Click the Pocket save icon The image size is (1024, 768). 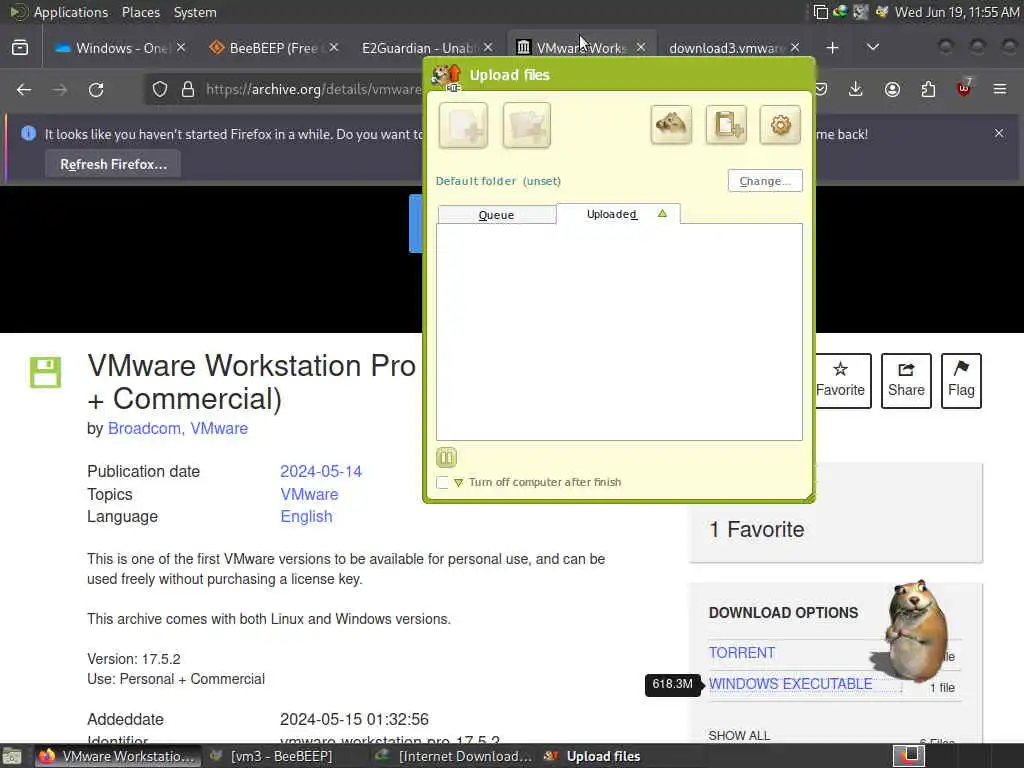coord(821,89)
